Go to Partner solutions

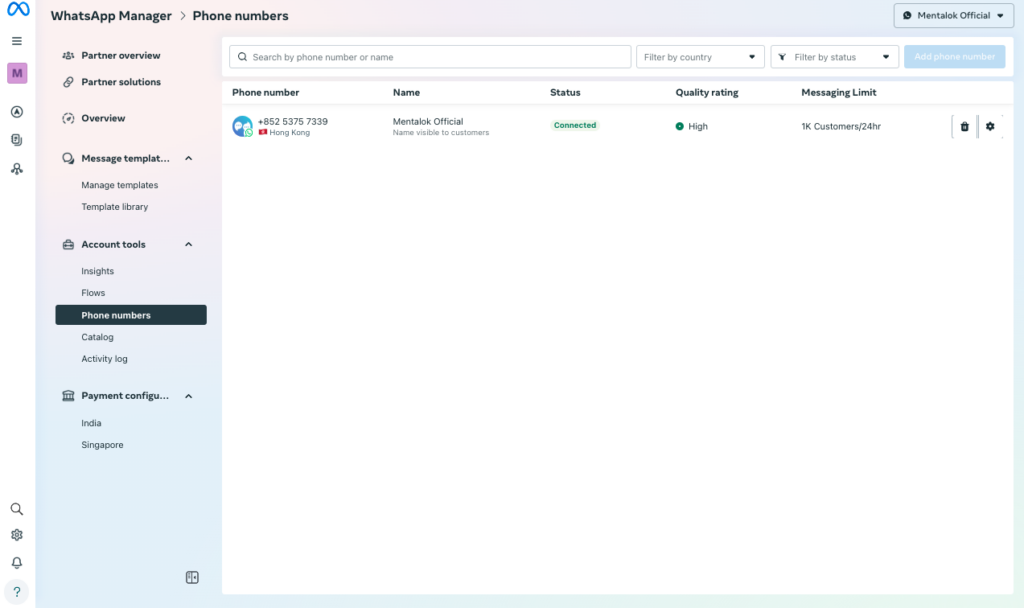point(121,82)
